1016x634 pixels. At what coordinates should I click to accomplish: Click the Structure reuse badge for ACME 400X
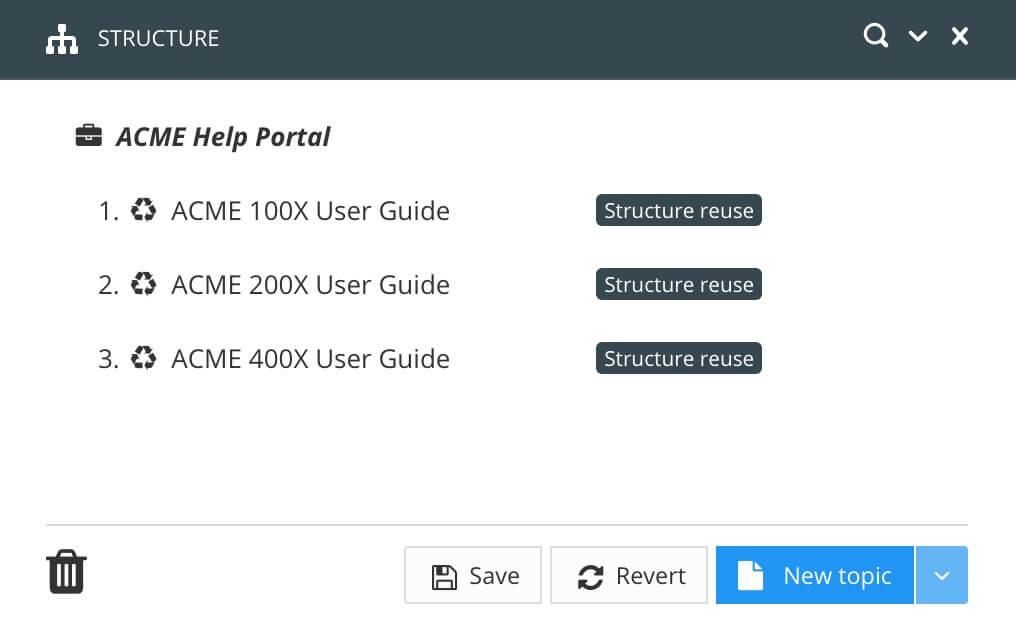(x=678, y=358)
